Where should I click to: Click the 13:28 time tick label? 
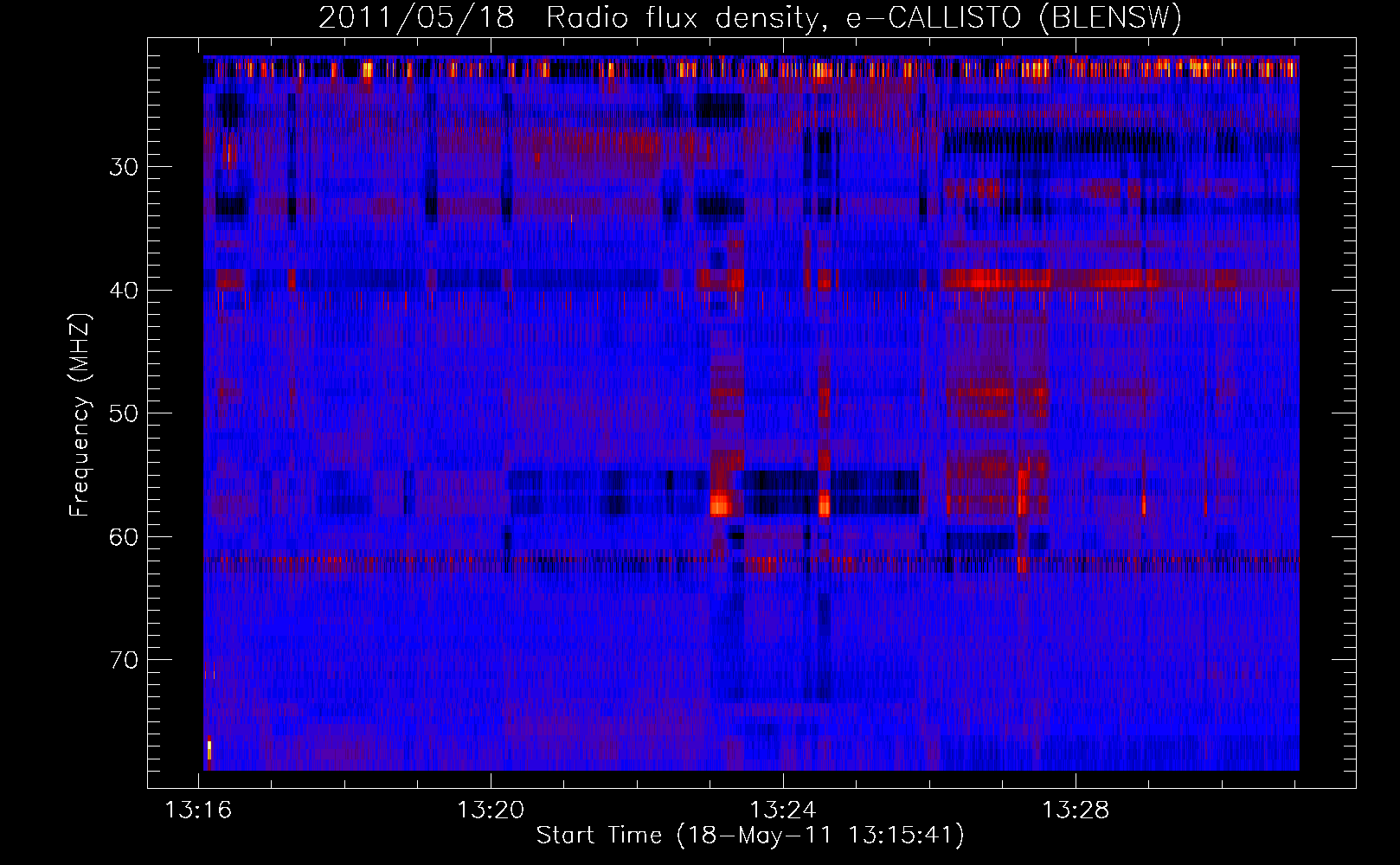coord(1076,811)
